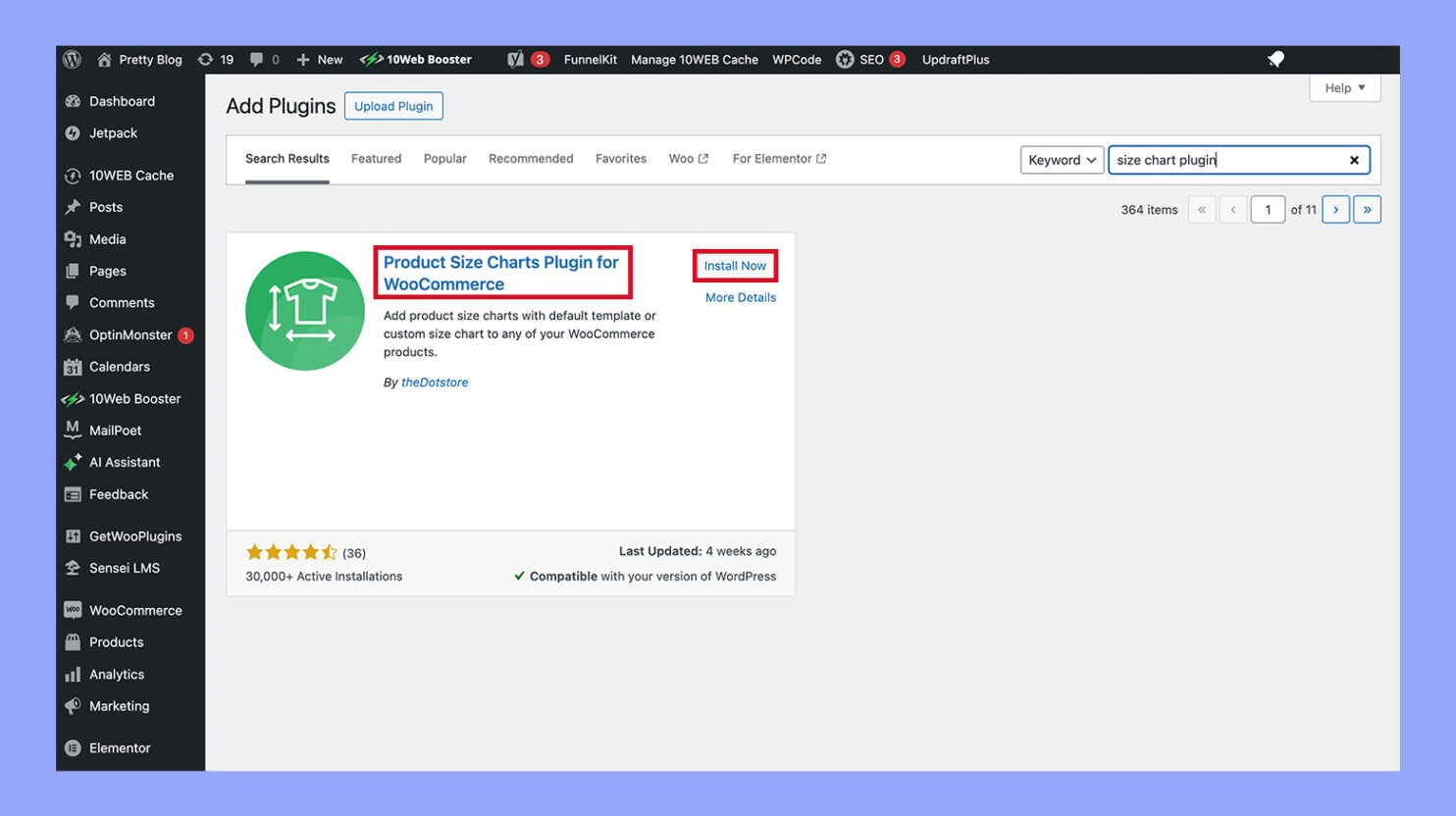Click the page number input box

pyautogui.click(x=1268, y=209)
